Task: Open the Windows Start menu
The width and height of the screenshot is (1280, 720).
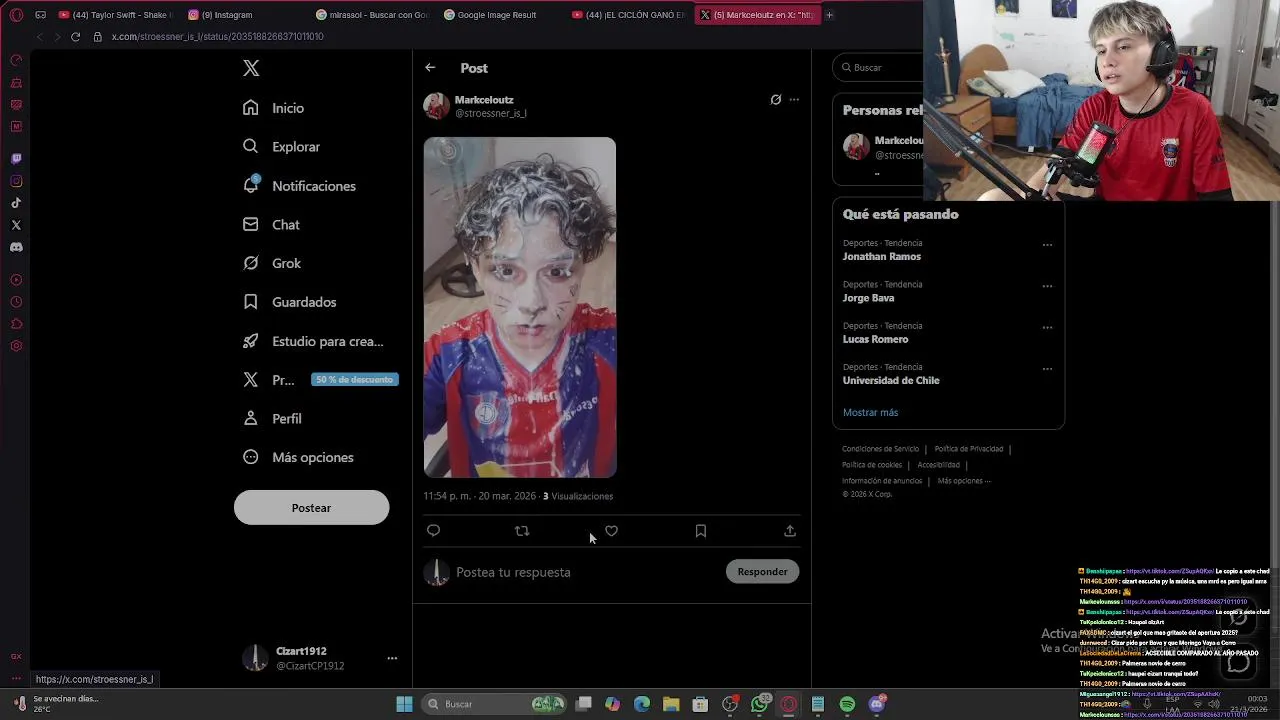Action: pyautogui.click(x=404, y=704)
